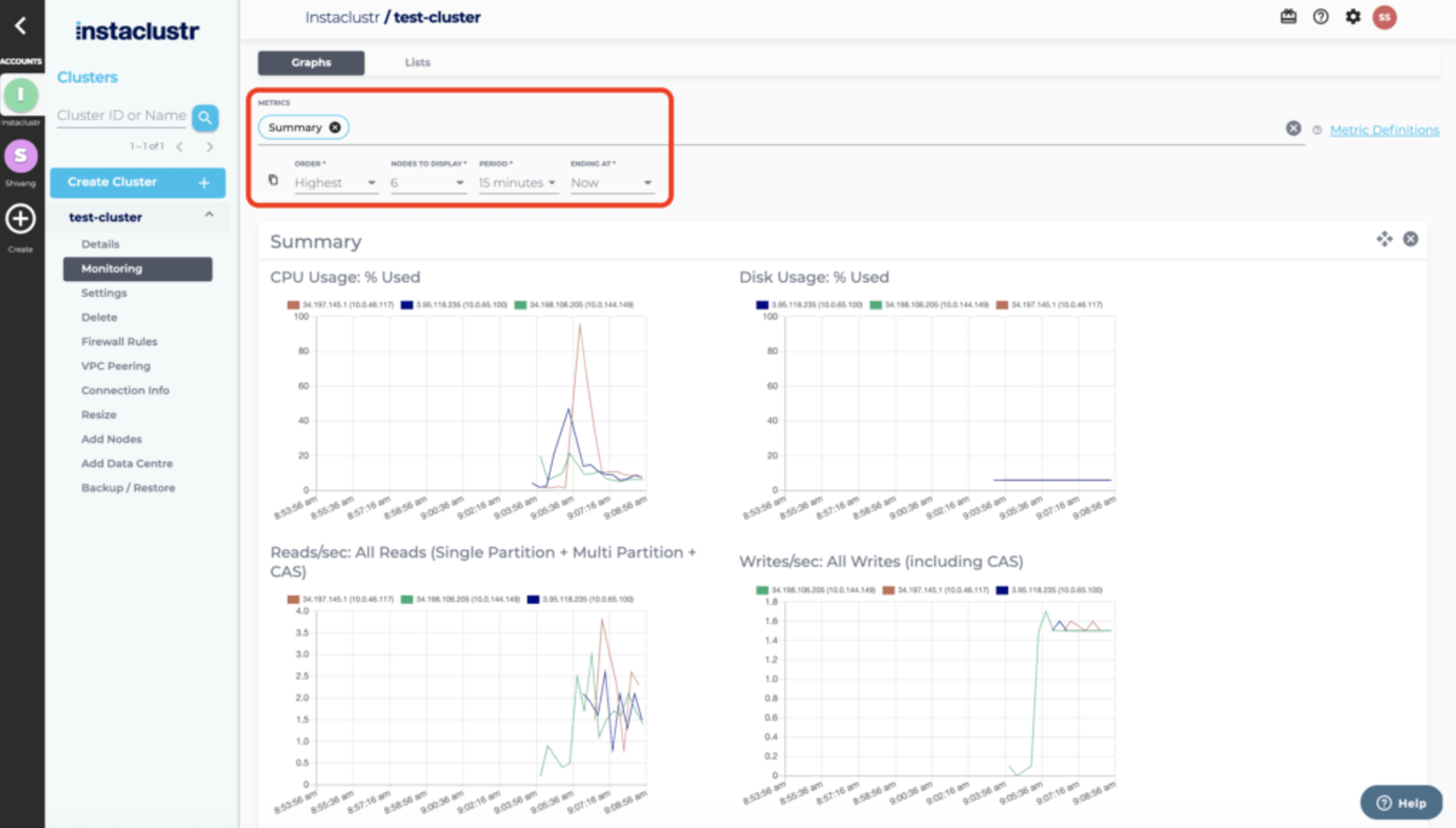Screen dimensions: 1456x828
Task: Toggle CPU Usage legend swatch for 34.198.106.205
Action: (x=520, y=305)
